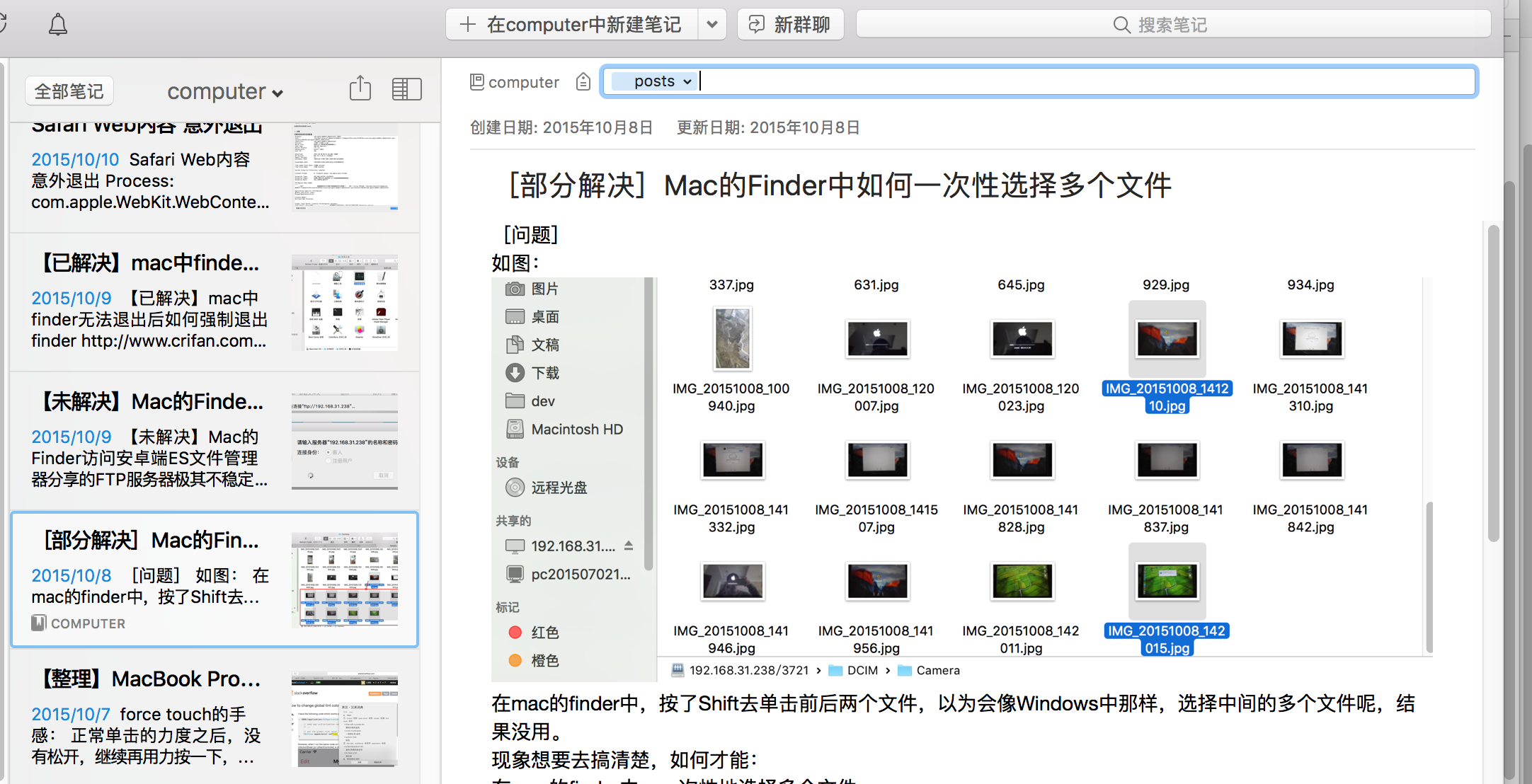Select the orange (橙色) tag color
Viewport: 1532px width, 784px height.
coord(515,660)
